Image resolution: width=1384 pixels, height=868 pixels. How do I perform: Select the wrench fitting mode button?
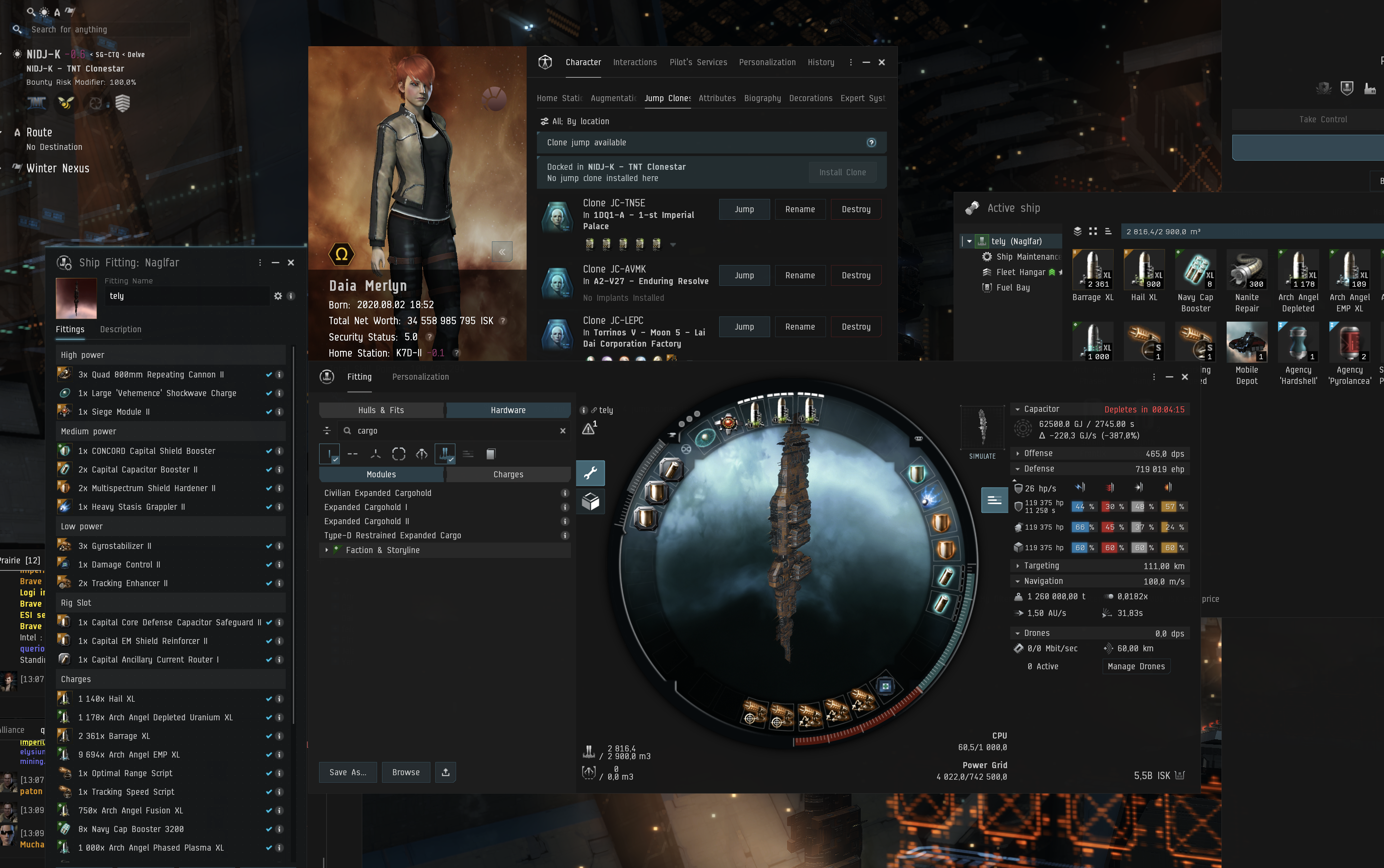590,473
